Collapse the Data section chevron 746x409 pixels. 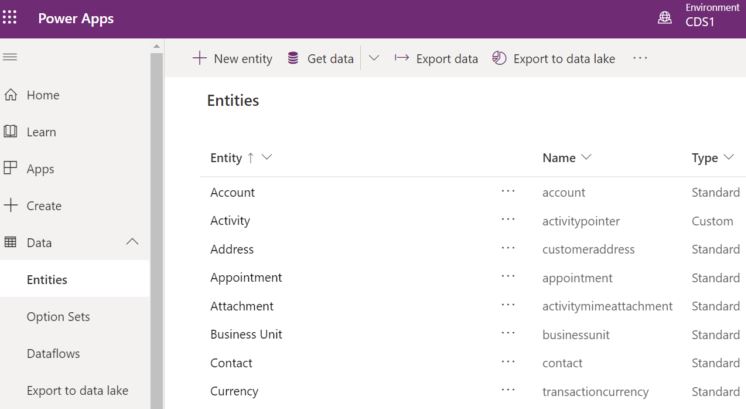pyautogui.click(x=132, y=242)
